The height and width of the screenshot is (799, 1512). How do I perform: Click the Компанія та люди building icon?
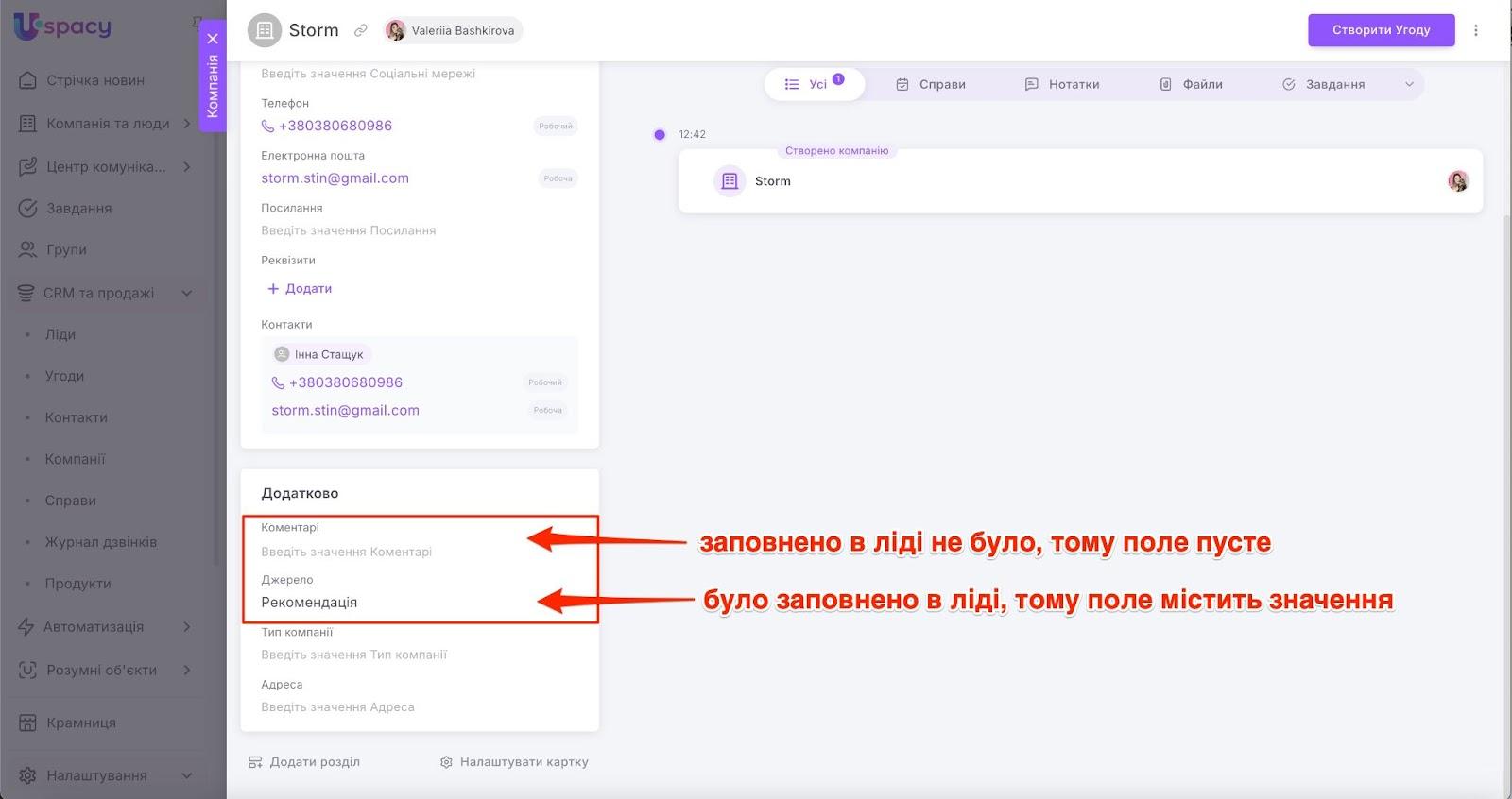pyautogui.click(x=28, y=124)
